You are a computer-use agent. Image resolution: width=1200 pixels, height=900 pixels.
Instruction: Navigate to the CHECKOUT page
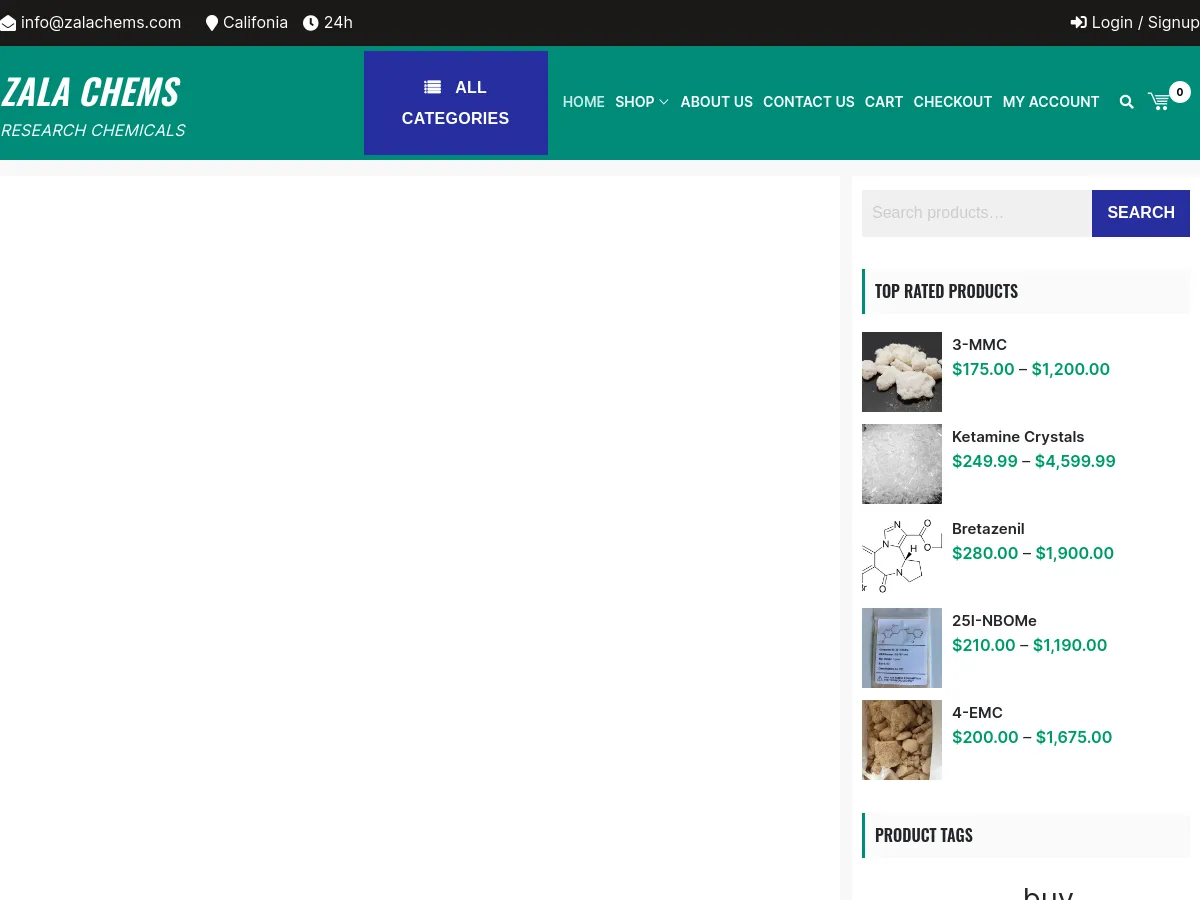coord(952,102)
